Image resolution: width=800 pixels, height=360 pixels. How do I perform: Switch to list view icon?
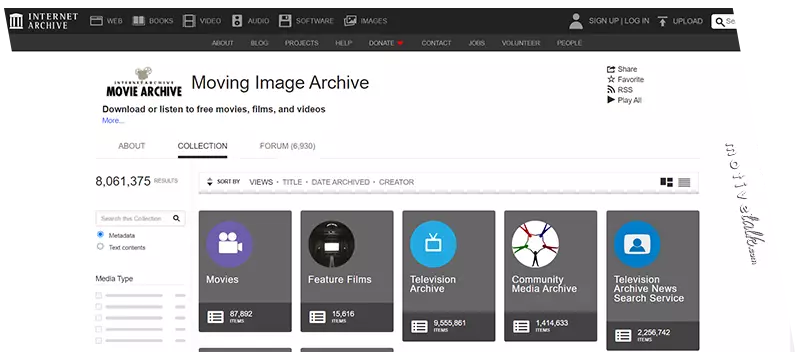pos(684,182)
